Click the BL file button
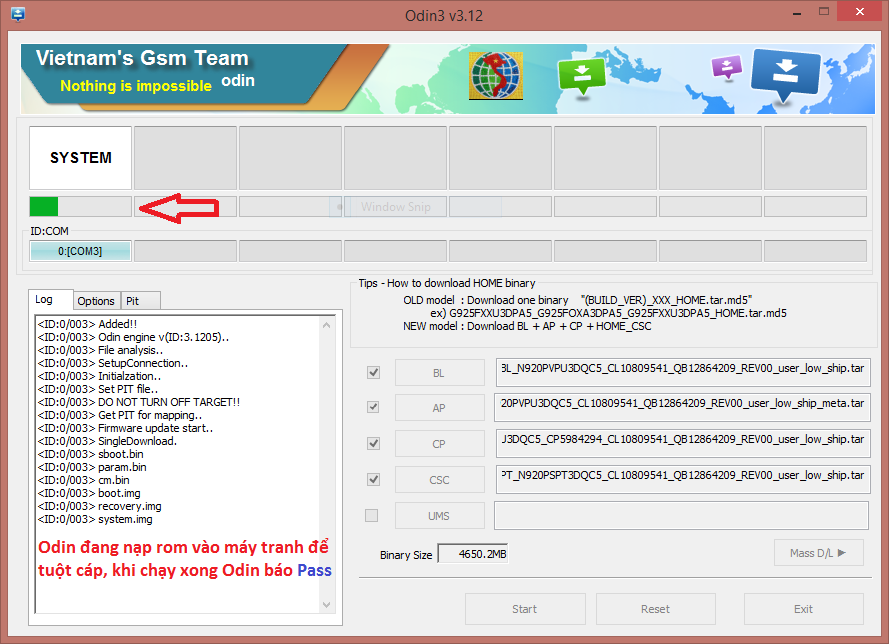 pyautogui.click(x=439, y=373)
